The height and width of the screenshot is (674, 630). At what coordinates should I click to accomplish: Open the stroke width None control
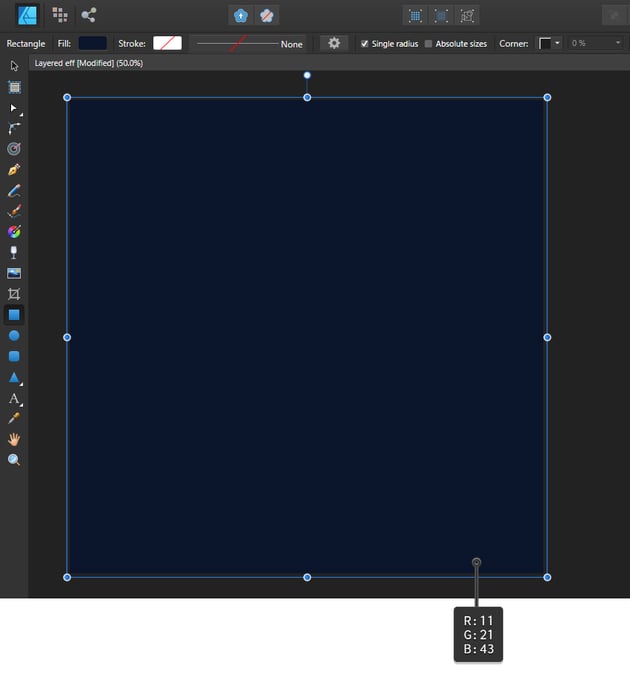(248, 44)
